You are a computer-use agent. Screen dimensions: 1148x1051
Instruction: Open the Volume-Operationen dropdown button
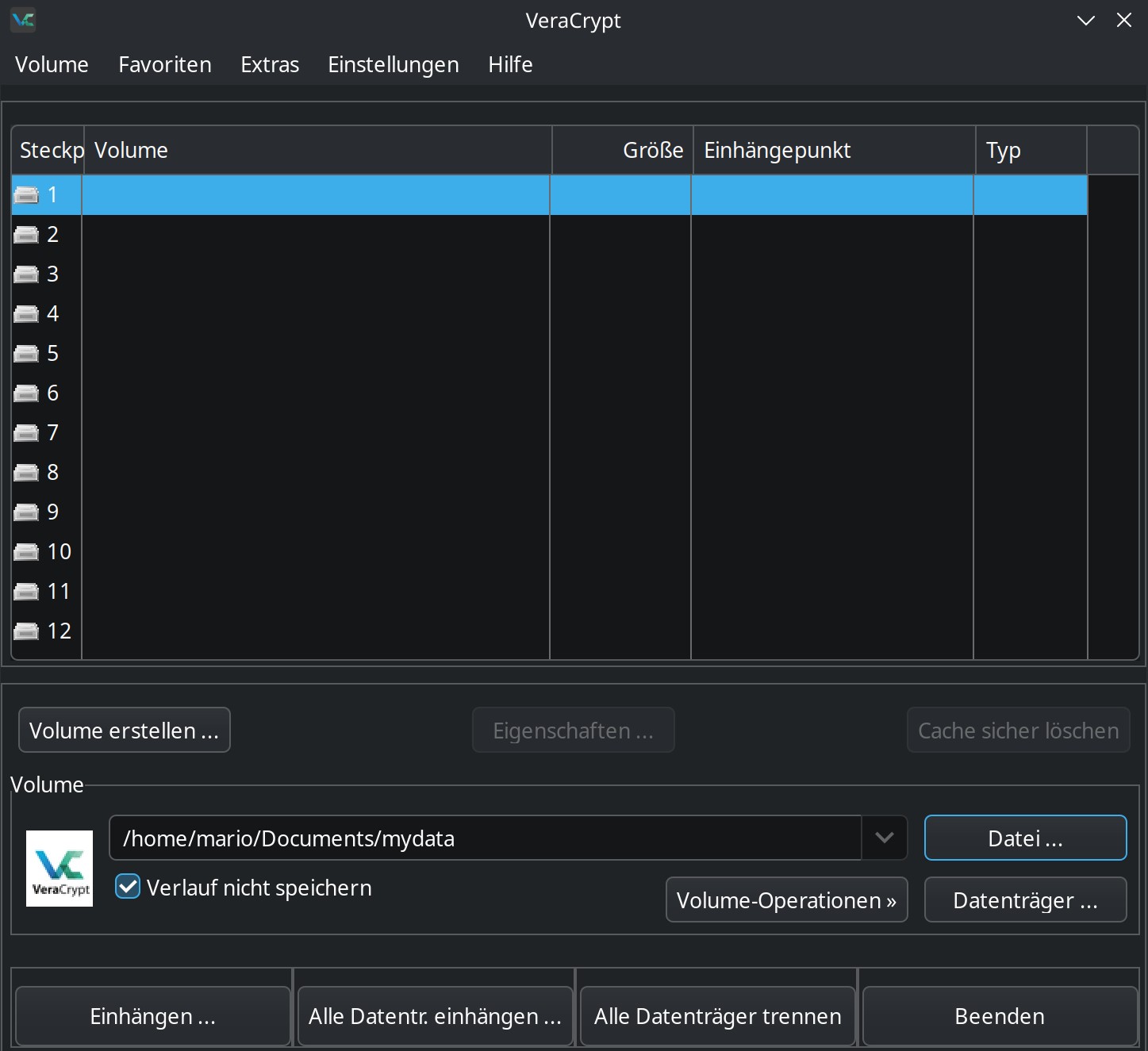tap(786, 900)
